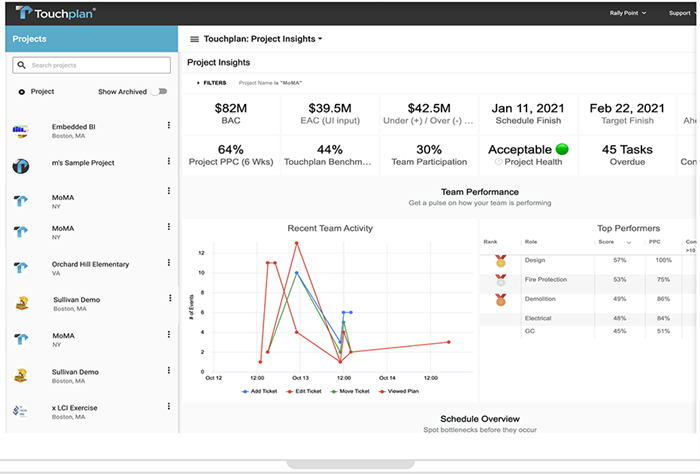Open kebab menu for m's Sample Project
The width and height of the screenshot is (700, 474).
tap(168, 162)
